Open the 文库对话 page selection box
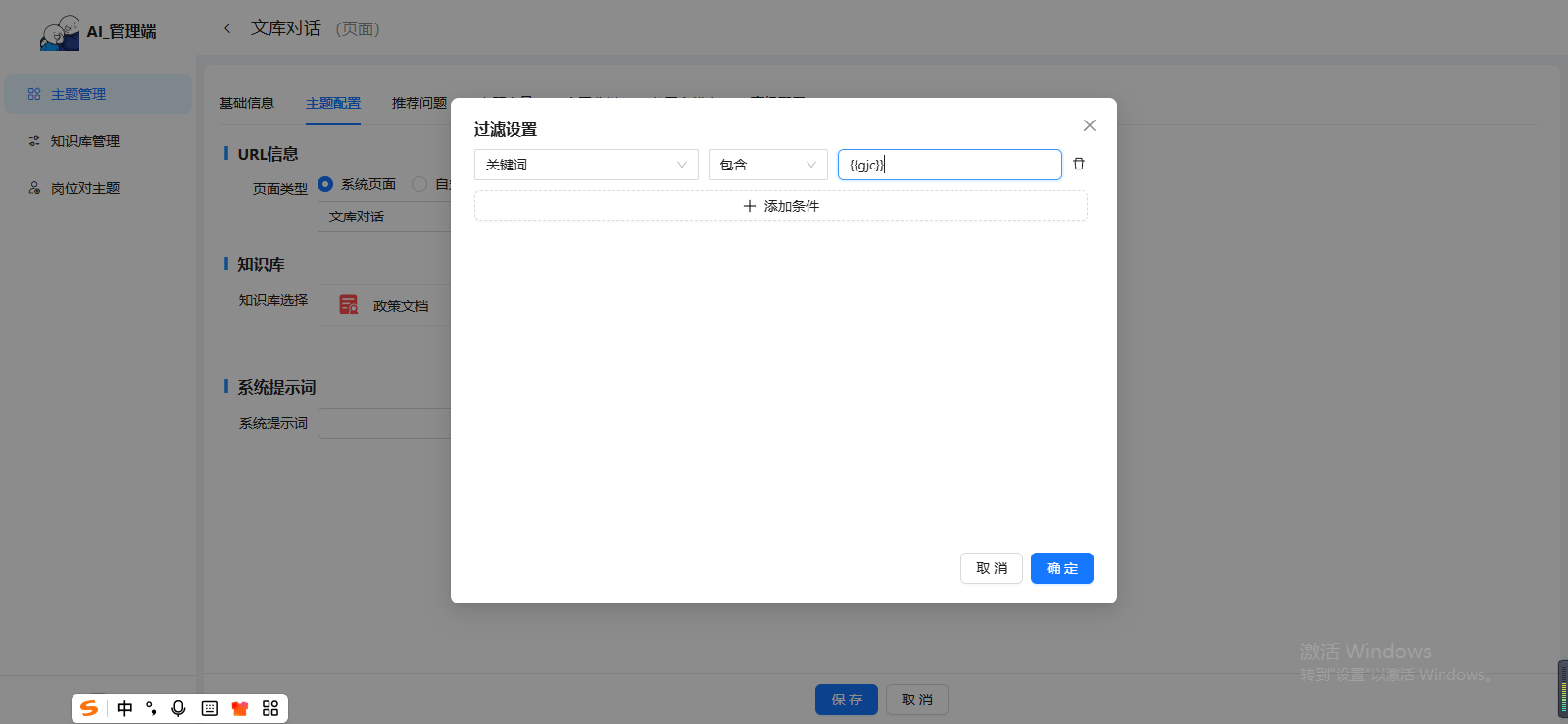This screenshot has width=1568, height=724. pos(384,217)
